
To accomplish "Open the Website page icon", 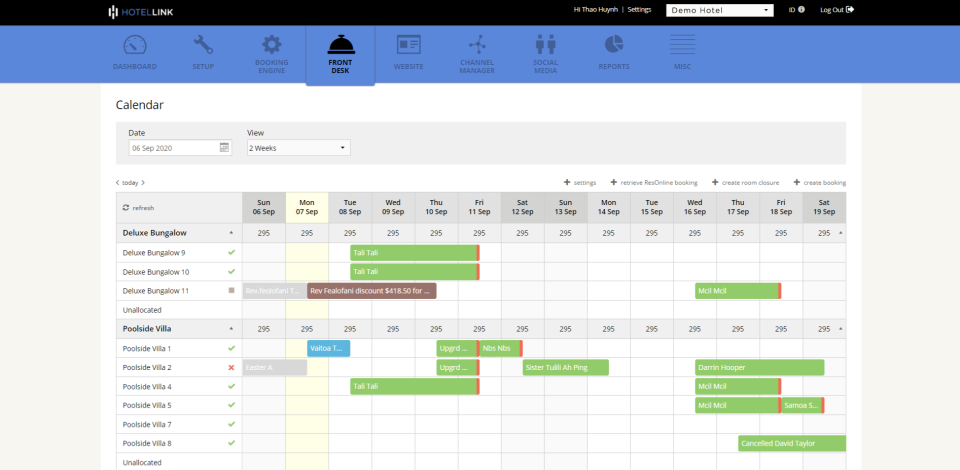I will [408, 45].
